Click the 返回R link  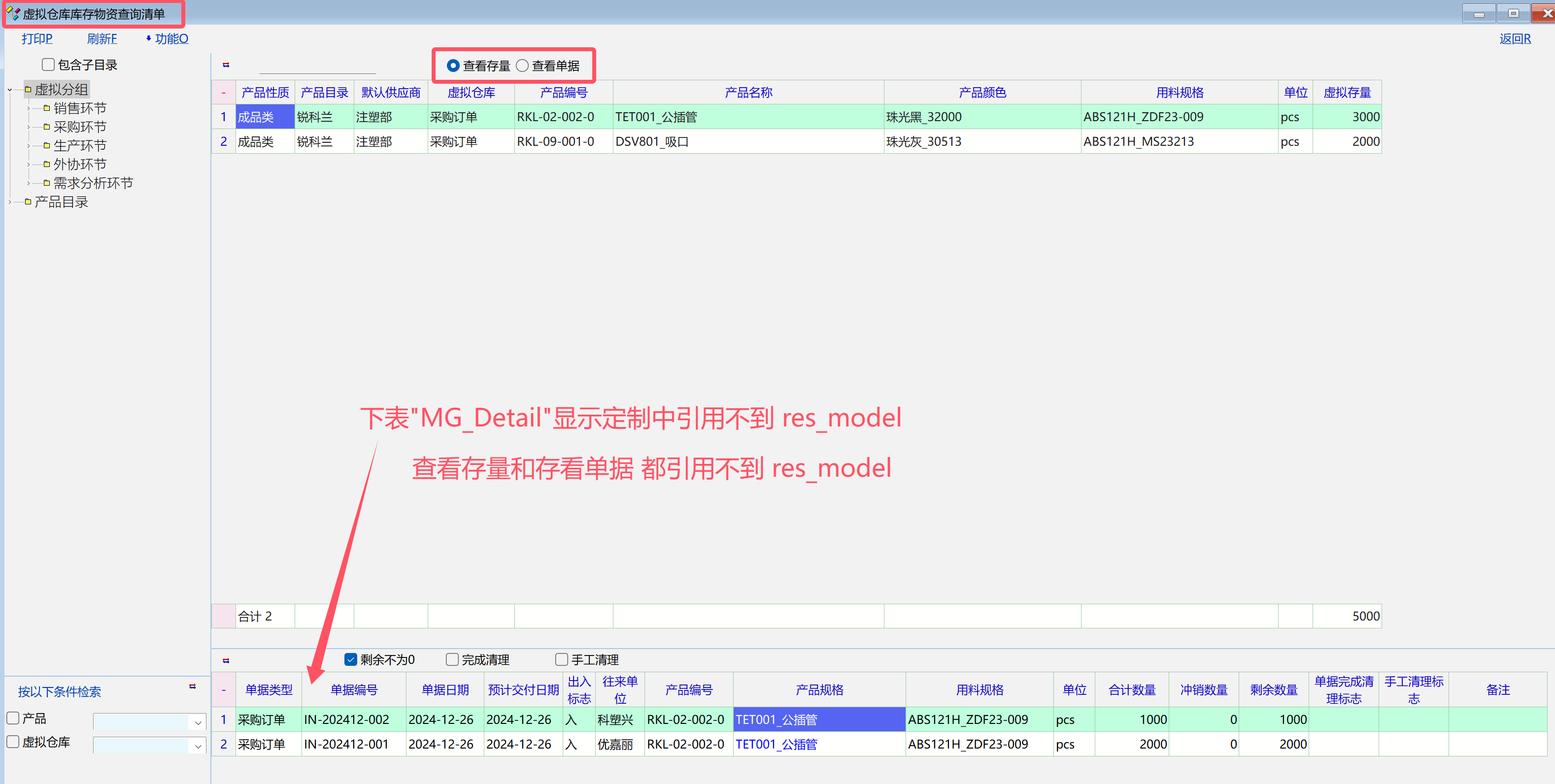(x=1515, y=38)
